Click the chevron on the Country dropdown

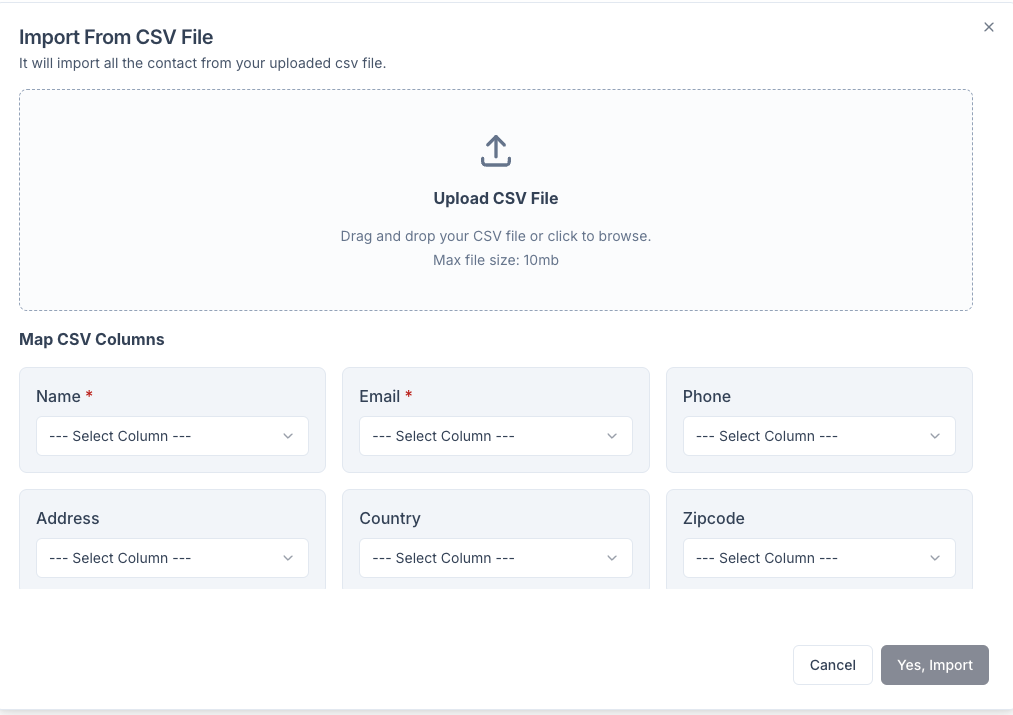tap(611, 558)
